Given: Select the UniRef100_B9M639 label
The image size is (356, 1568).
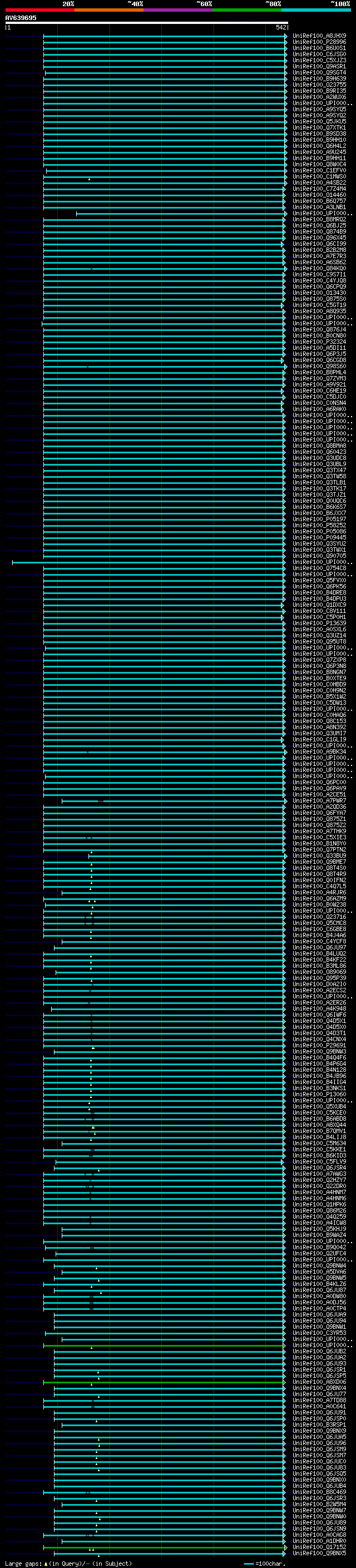Looking at the screenshot, I should [319, 78].
